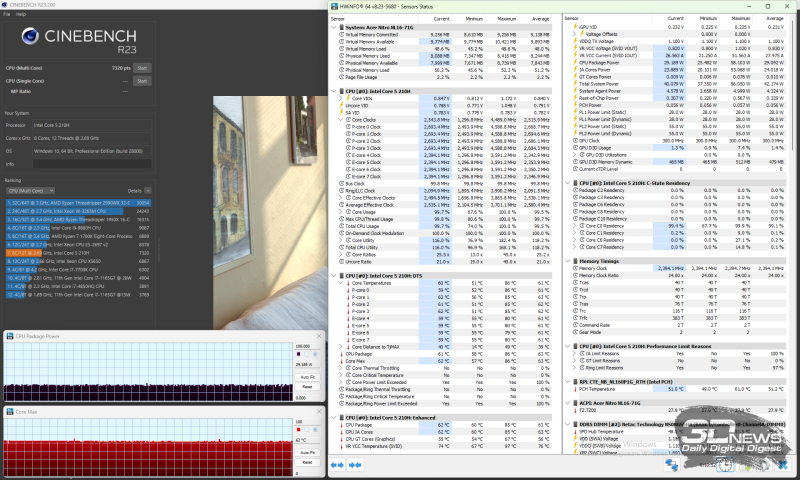Collapse the C-State Residency group

568,183
